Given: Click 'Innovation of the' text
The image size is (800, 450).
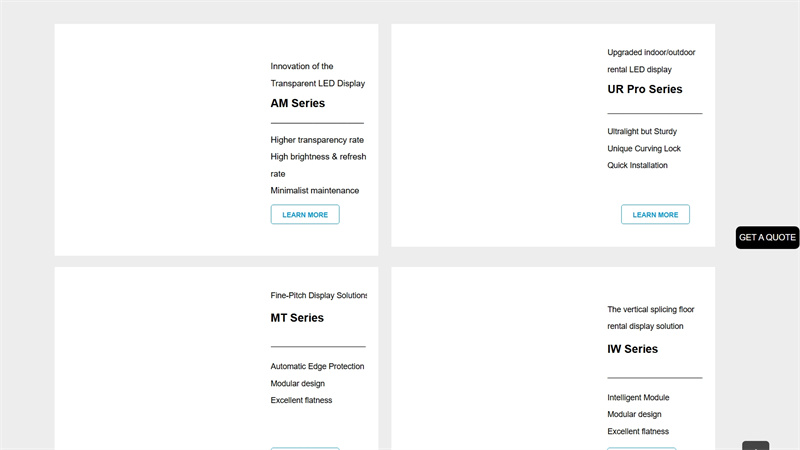Looking at the screenshot, I should 302,66.
